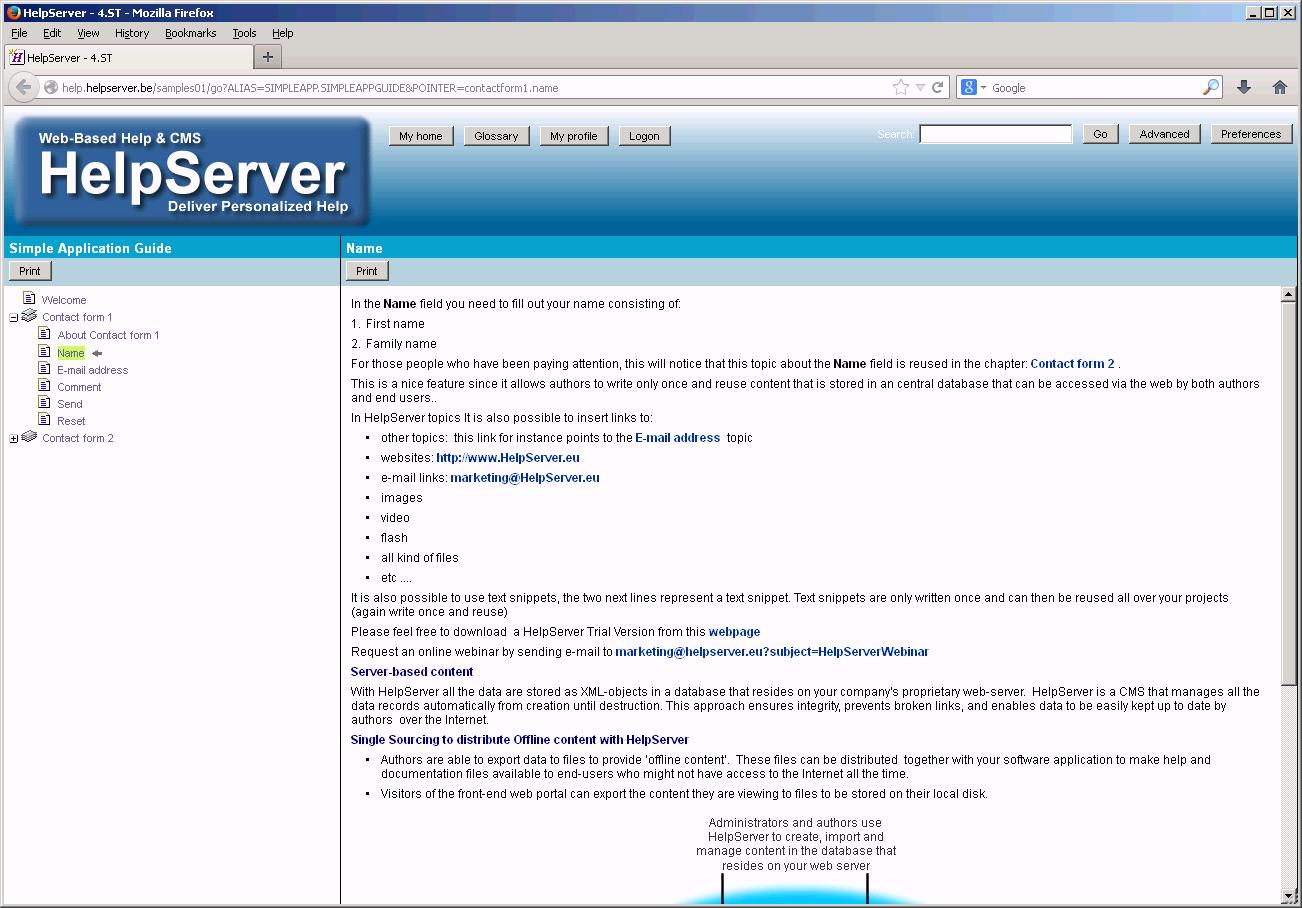Viewport: 1302px width, 908px height.
Task: Open the Contact form 2 hyperlink
Action: 1072,363
